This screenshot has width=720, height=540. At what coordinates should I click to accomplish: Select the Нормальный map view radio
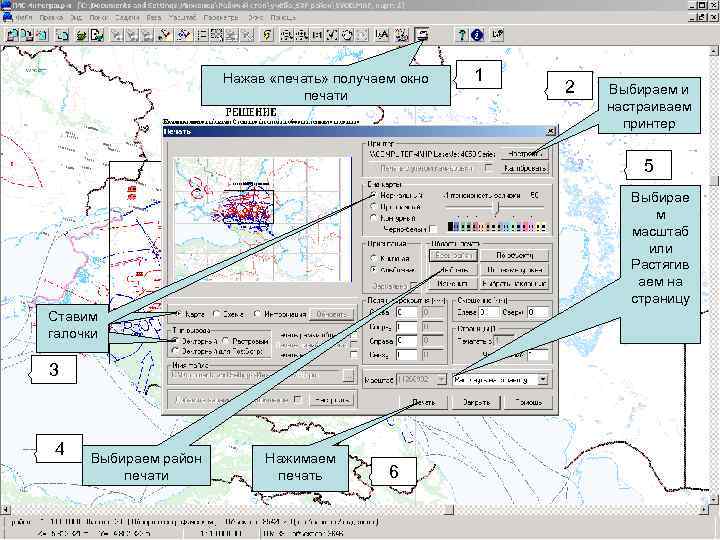tap(374, 196)
